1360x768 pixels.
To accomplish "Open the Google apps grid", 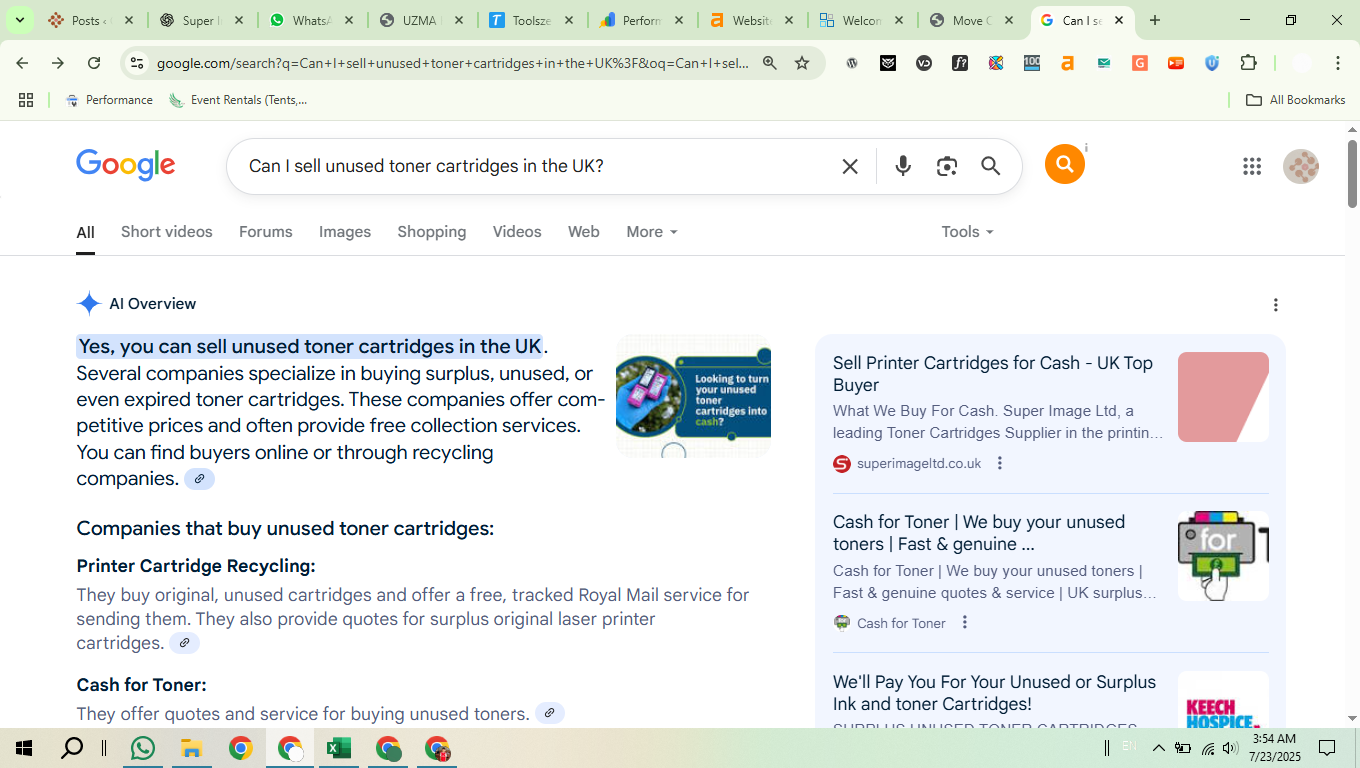I will coord(1252,166).
